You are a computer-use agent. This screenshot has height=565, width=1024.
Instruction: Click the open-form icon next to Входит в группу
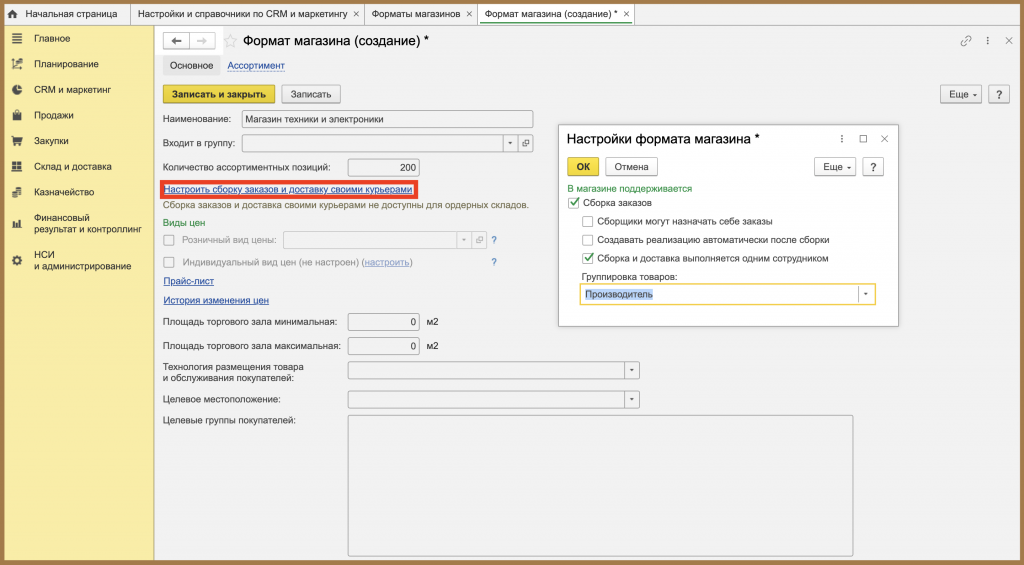(x=526, y=143)
